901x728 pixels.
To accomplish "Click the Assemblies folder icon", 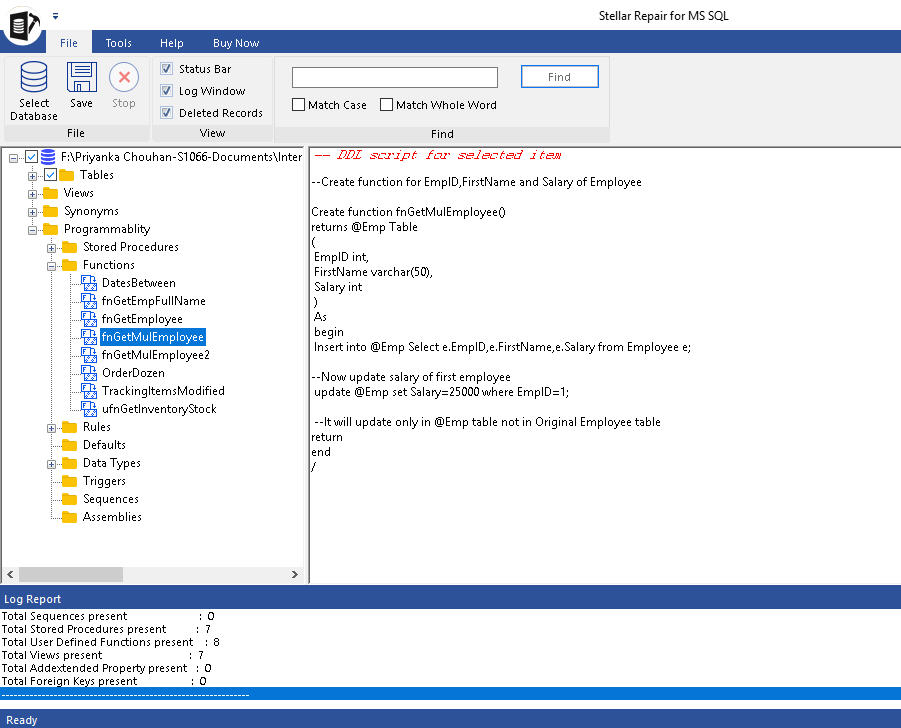I will click(x=70, y=517).
